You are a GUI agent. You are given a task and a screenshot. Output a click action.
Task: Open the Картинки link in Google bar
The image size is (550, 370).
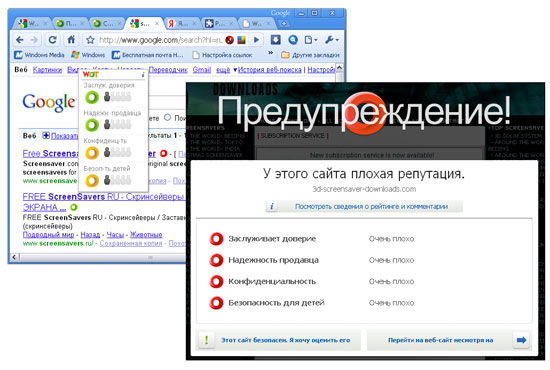pos(47,70)
